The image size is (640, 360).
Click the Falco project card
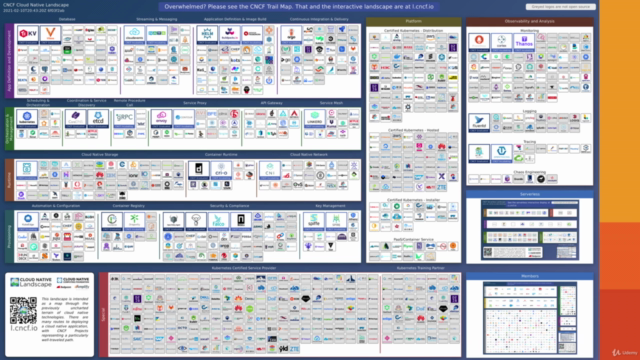tap(218, 222)
